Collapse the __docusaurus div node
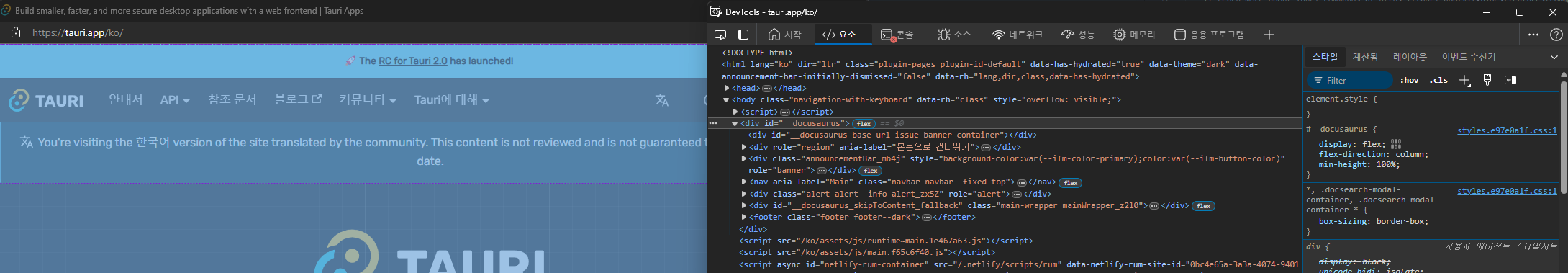The height and width of the screenshot is (273, 1568). coord(735,123)
